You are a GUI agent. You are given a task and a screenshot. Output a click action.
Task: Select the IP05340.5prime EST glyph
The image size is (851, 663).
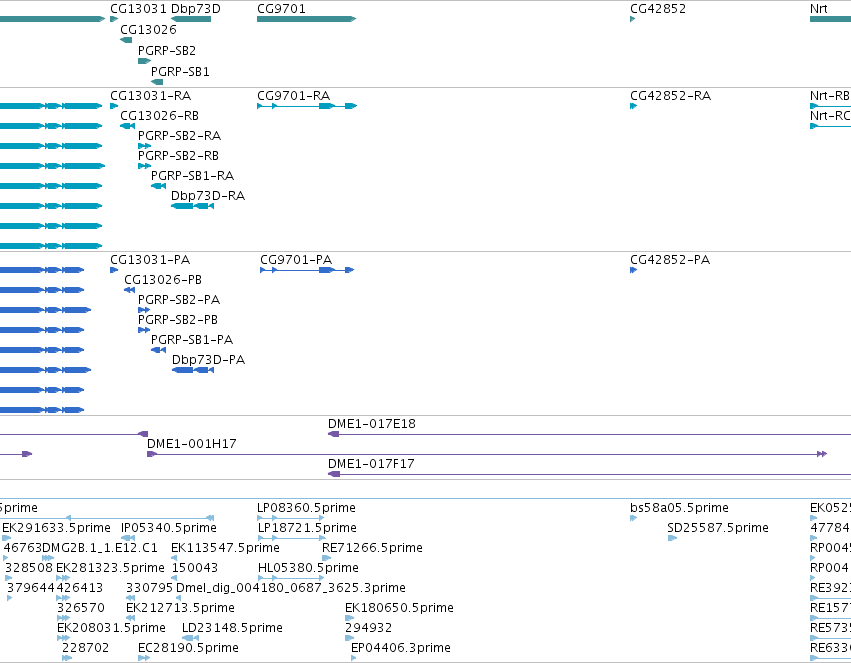128,538
